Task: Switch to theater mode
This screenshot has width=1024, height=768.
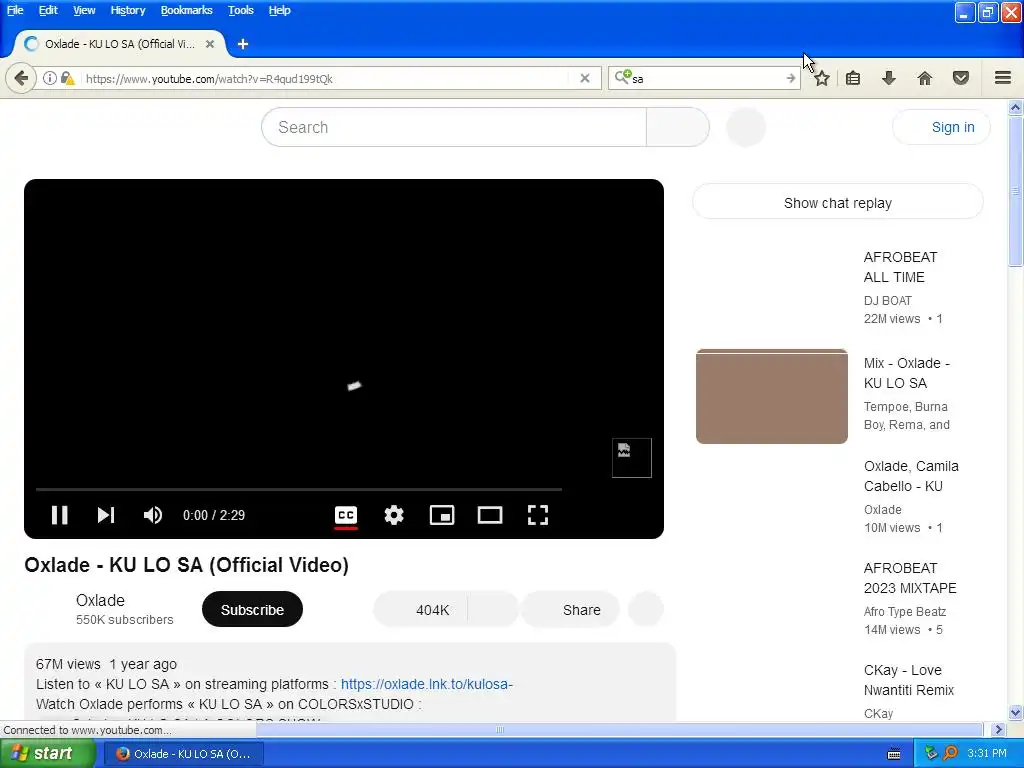Action: (x=490, y=515)
